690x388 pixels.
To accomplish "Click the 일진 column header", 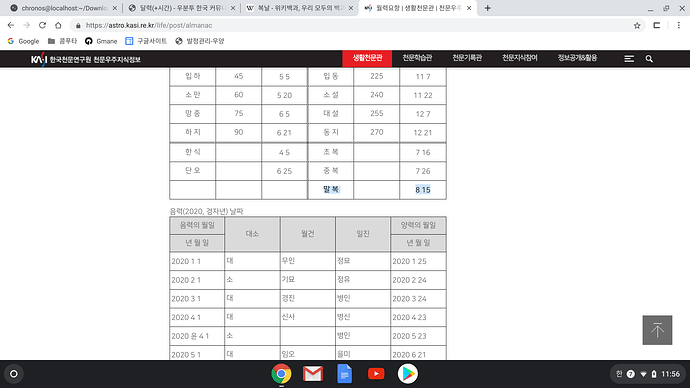I will click(x=363, y=234).
